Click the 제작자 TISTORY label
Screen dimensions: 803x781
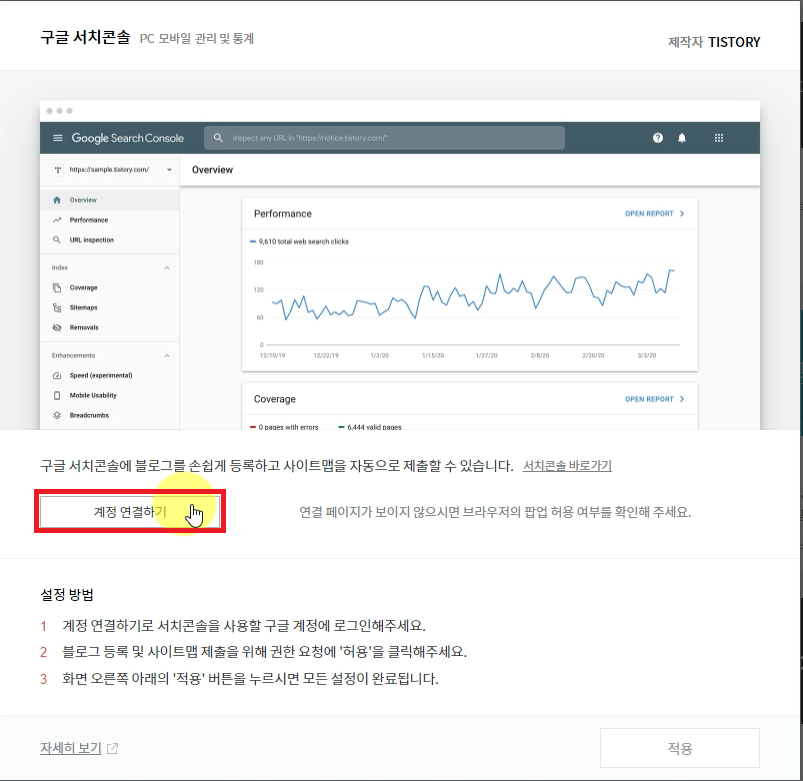click(714, 42)
